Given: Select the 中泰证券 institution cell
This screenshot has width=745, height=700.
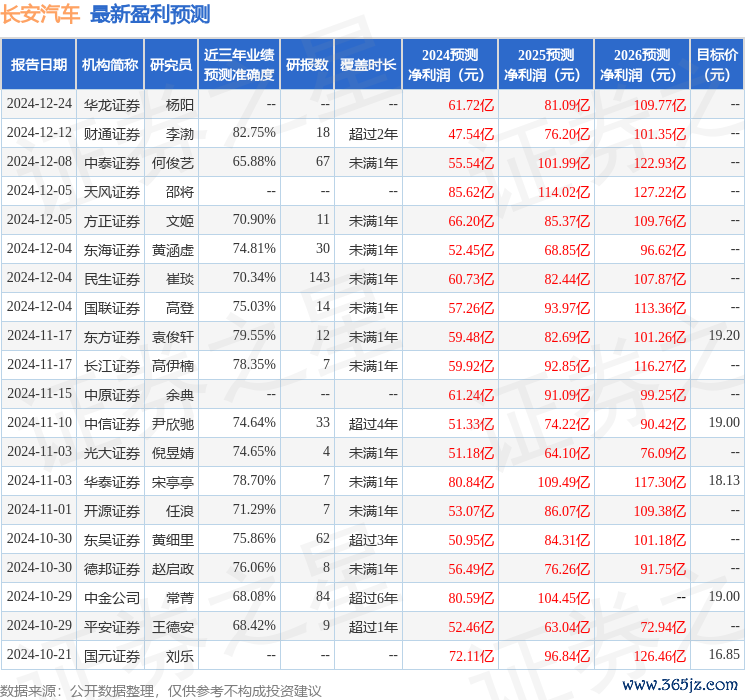Looking at the screenshot, I should coord(112,163).
